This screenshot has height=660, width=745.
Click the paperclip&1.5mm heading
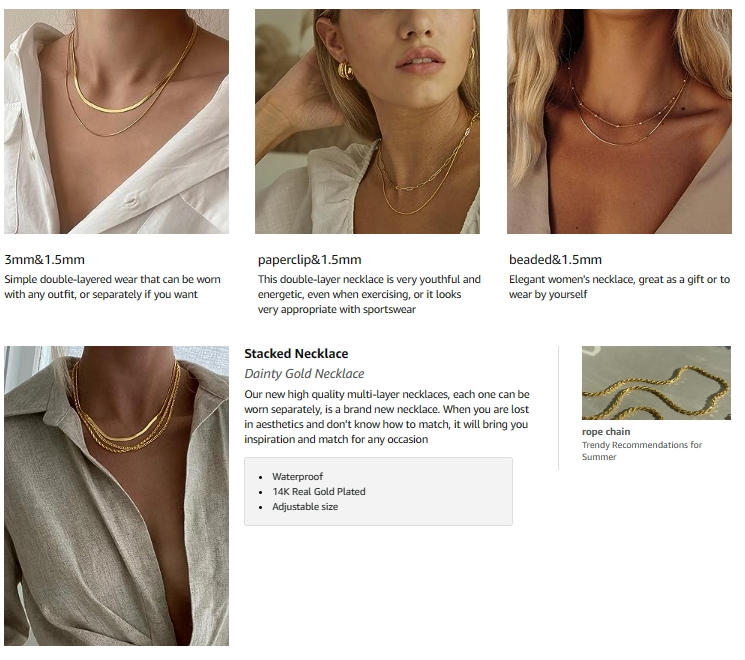(310, 259)
